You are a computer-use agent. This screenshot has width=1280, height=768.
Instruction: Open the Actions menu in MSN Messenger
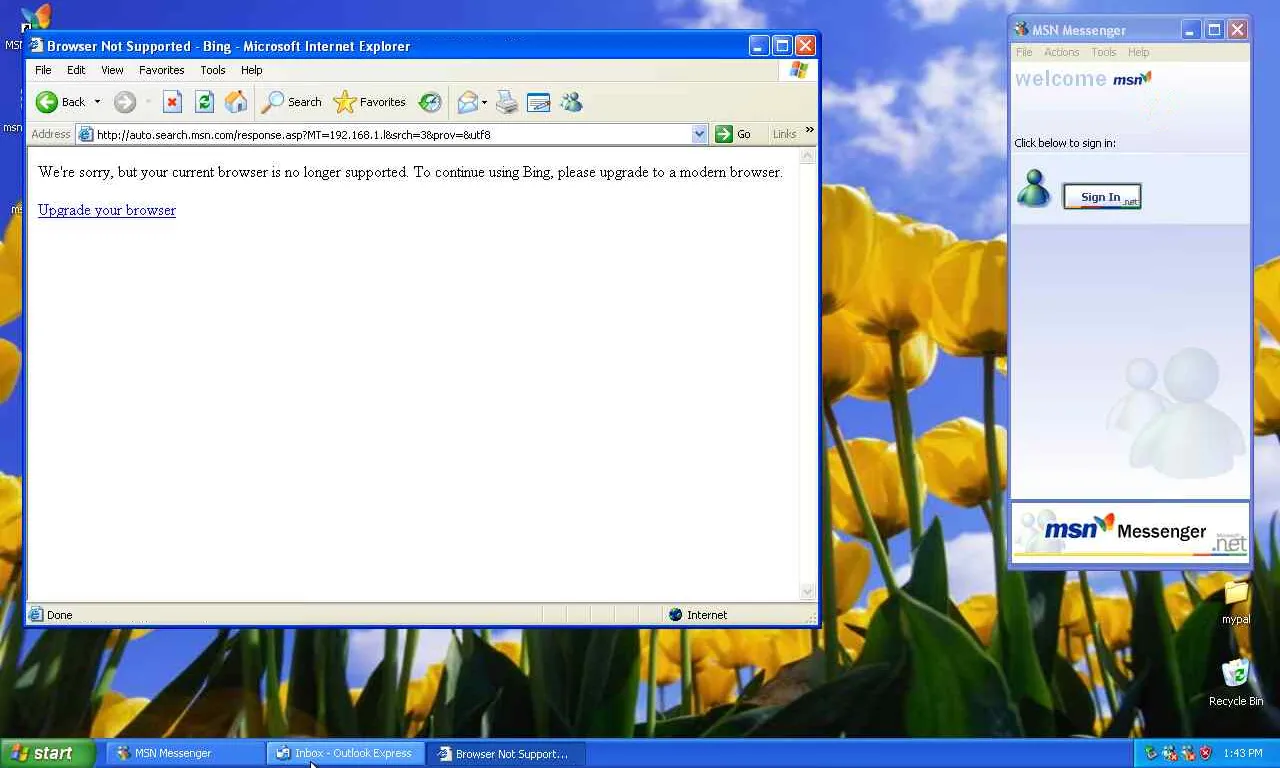point(1062,52)
